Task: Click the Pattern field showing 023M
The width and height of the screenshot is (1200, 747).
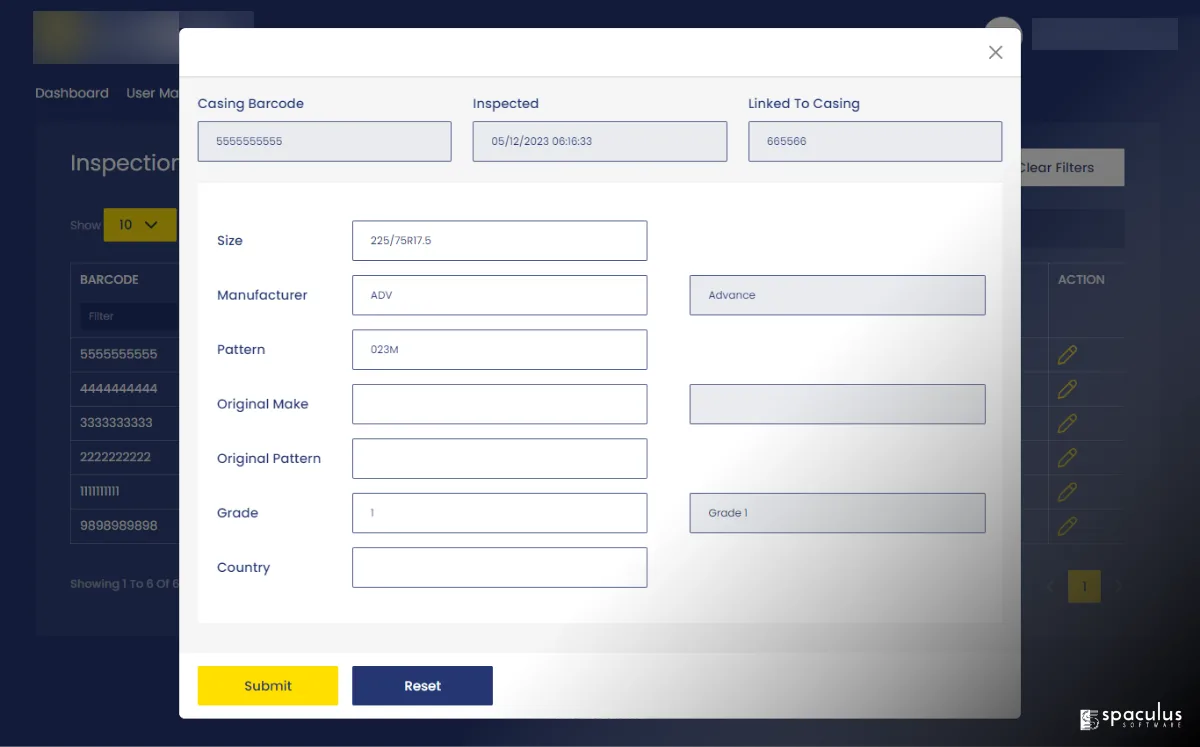Action: [x=499, y=350]
